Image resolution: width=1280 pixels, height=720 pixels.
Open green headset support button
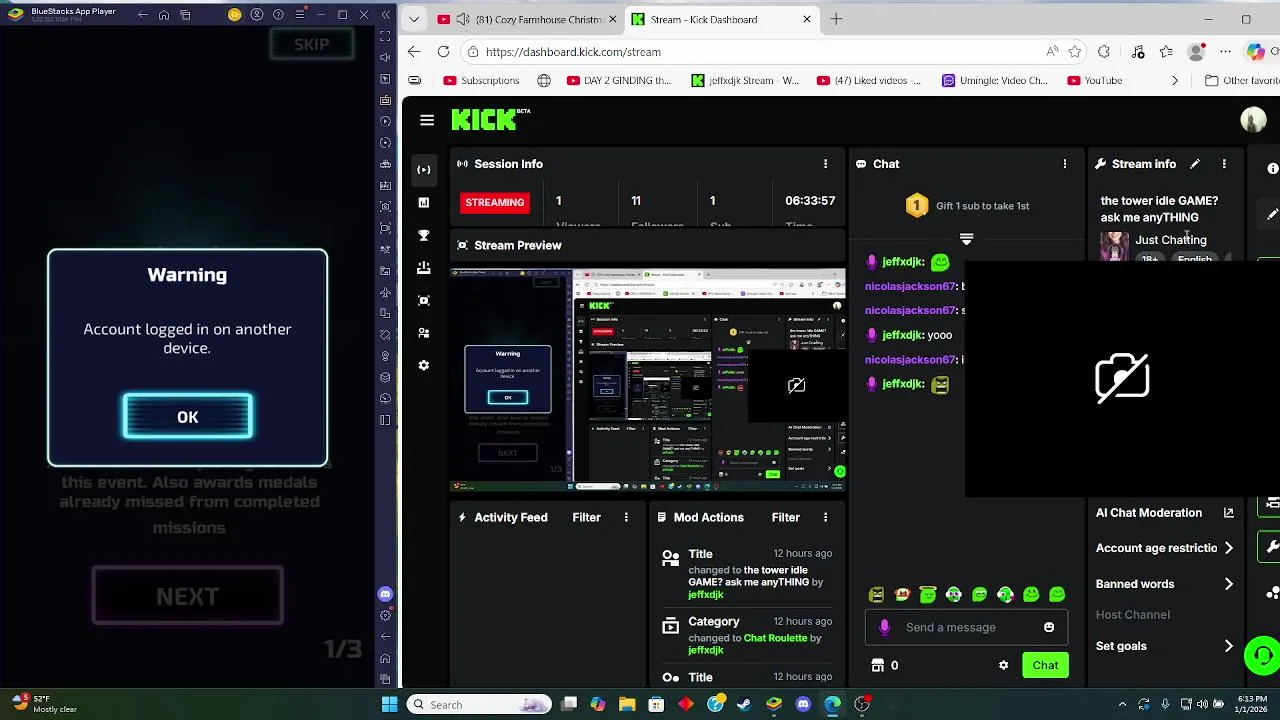coord(1263,656)
